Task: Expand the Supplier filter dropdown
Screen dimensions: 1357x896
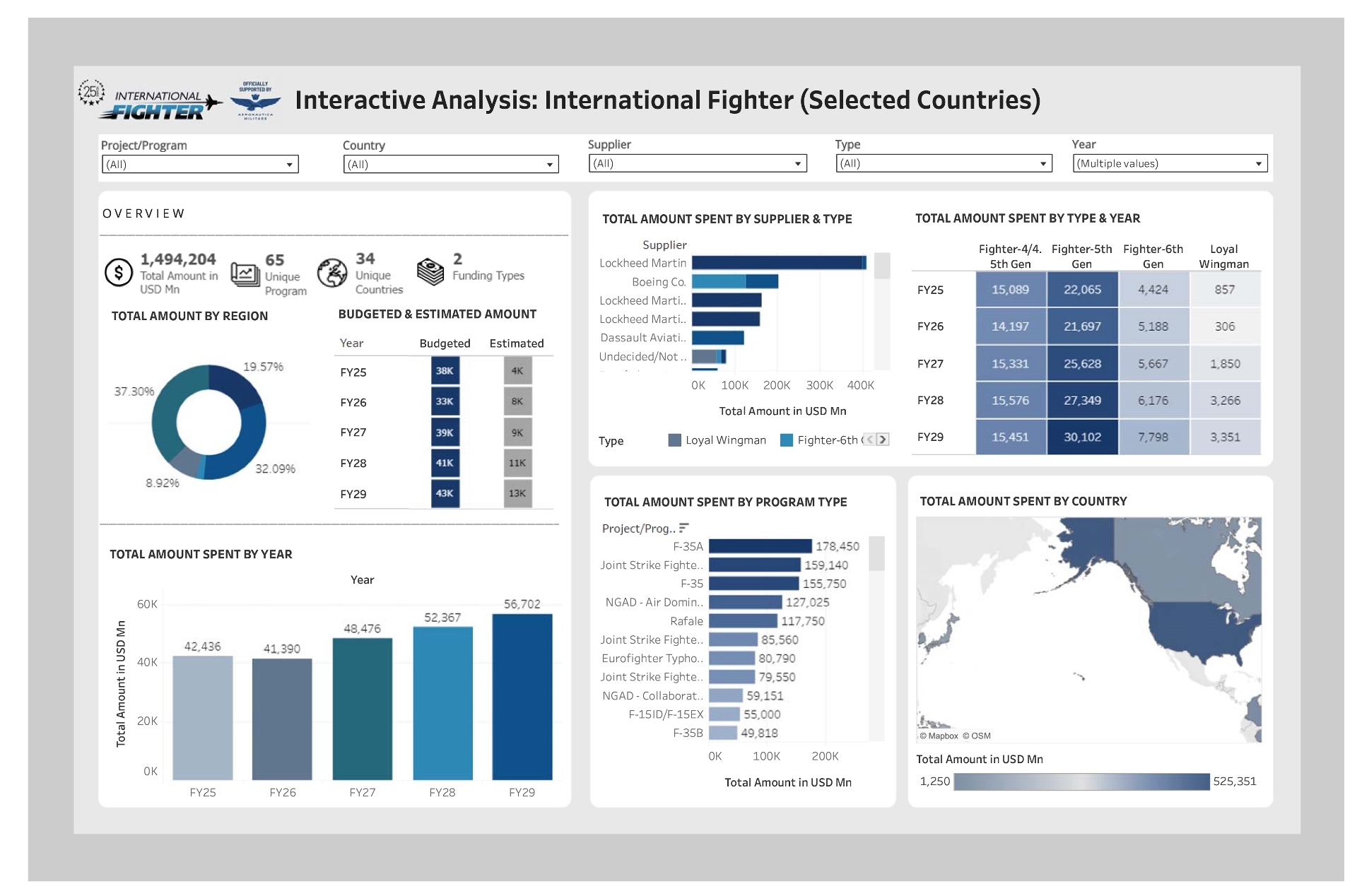Action: (x=797, y=164)
